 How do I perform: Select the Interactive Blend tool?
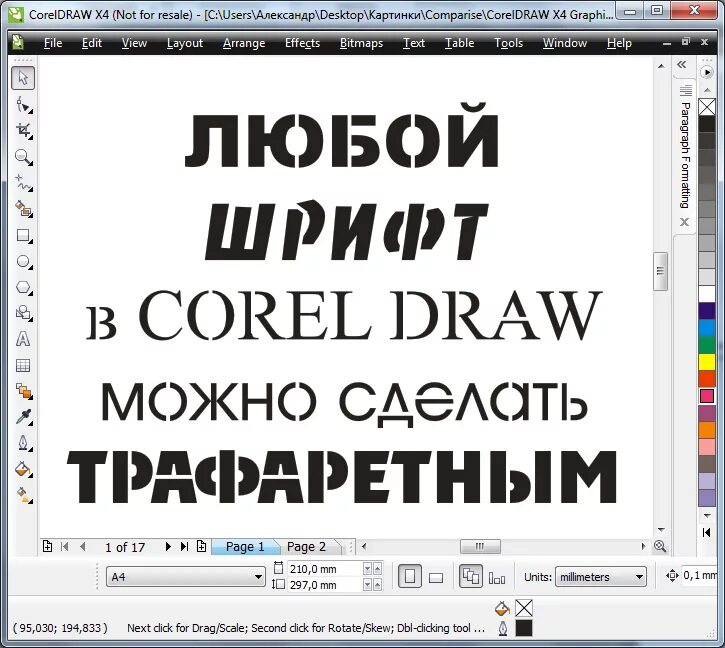pyautogui.click(x=23, y=391)
